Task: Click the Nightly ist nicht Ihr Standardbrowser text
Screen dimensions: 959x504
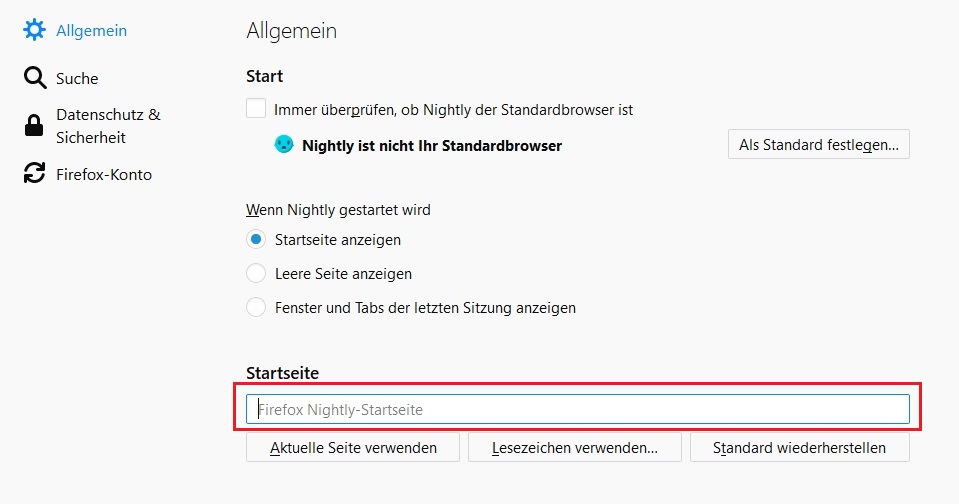Action: (x=432, y=146)
